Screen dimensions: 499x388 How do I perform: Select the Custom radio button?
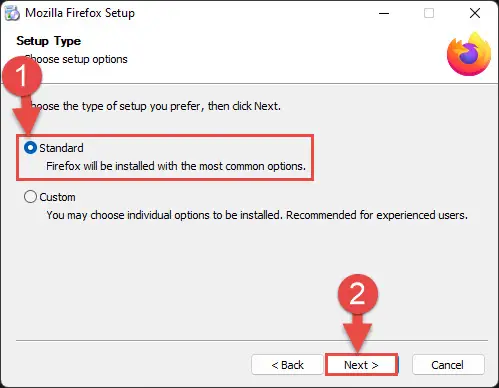30,197
